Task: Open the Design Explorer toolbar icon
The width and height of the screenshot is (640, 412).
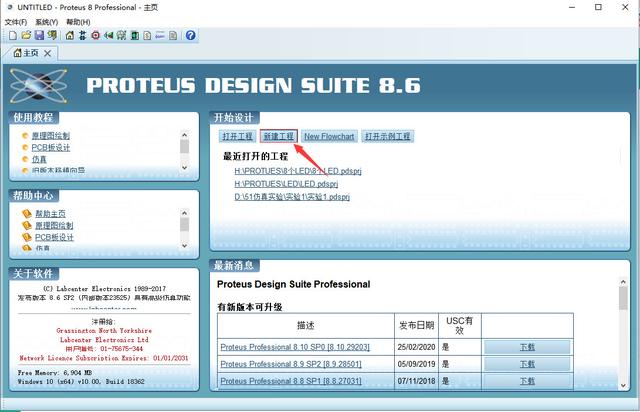Action: click(134, 36)
